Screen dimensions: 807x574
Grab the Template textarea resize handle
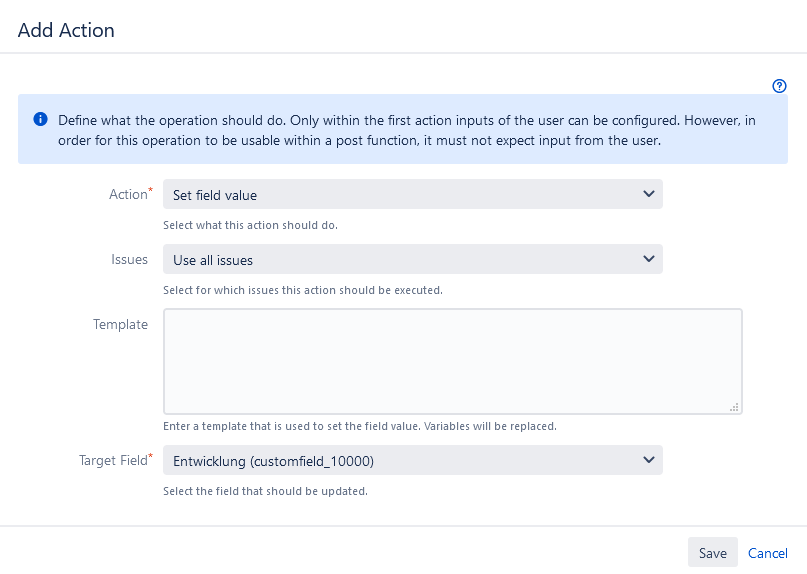(734, 407)
